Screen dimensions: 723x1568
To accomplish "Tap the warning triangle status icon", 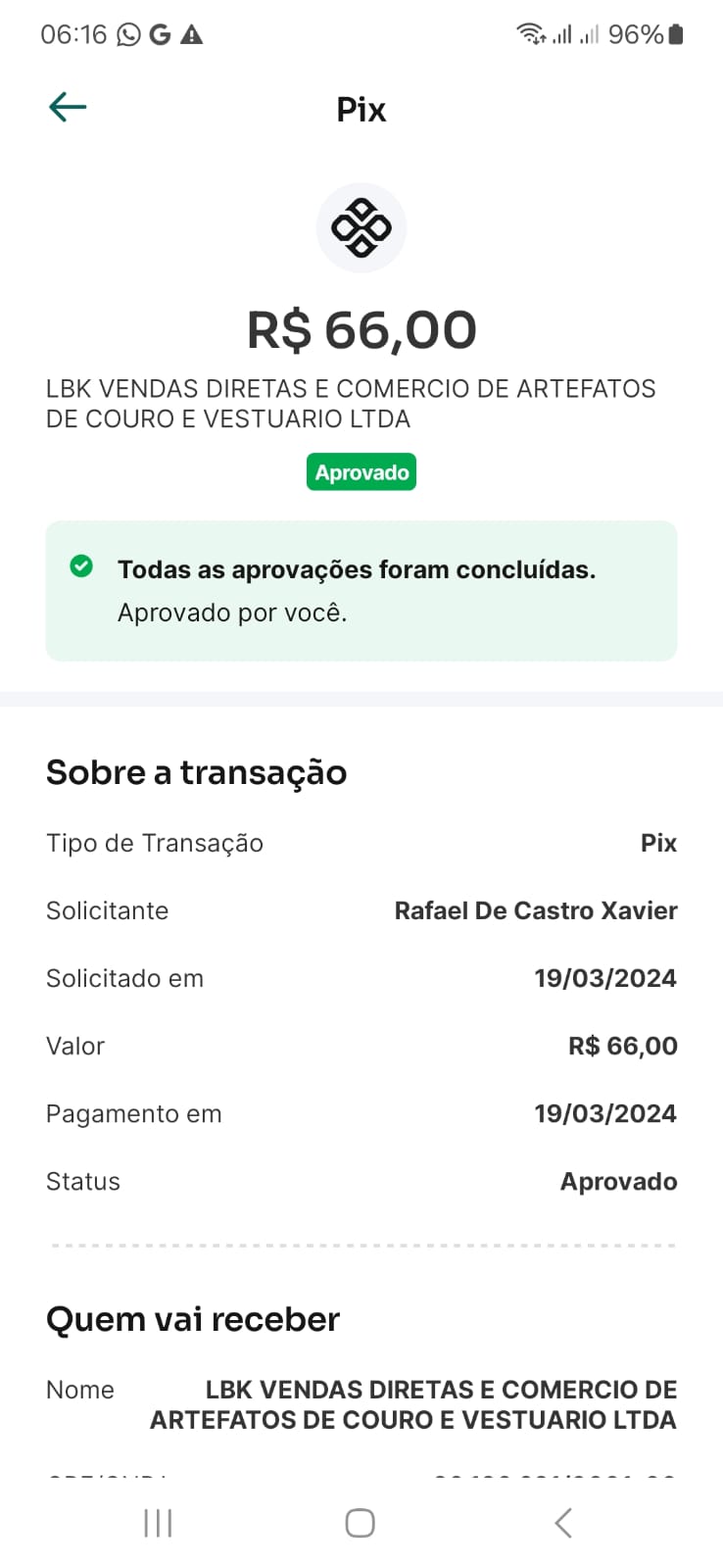I will point(192,35).
